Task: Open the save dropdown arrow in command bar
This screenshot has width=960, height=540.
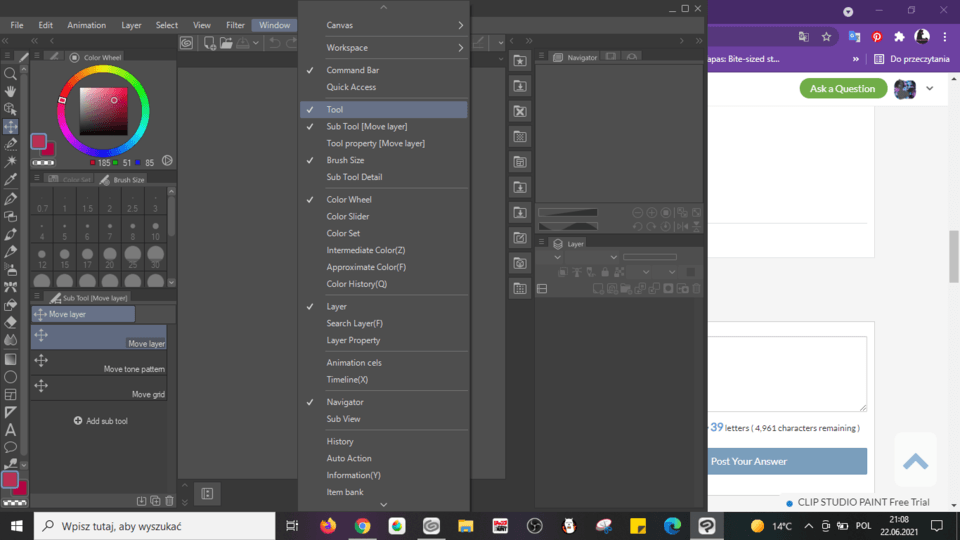Action: 256,42
